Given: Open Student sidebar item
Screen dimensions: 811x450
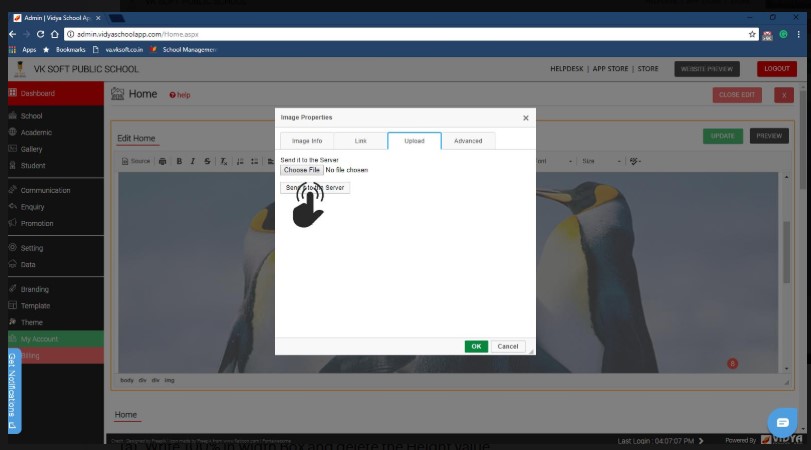Looking at the screenshot, I should click(x=56, y=166).
